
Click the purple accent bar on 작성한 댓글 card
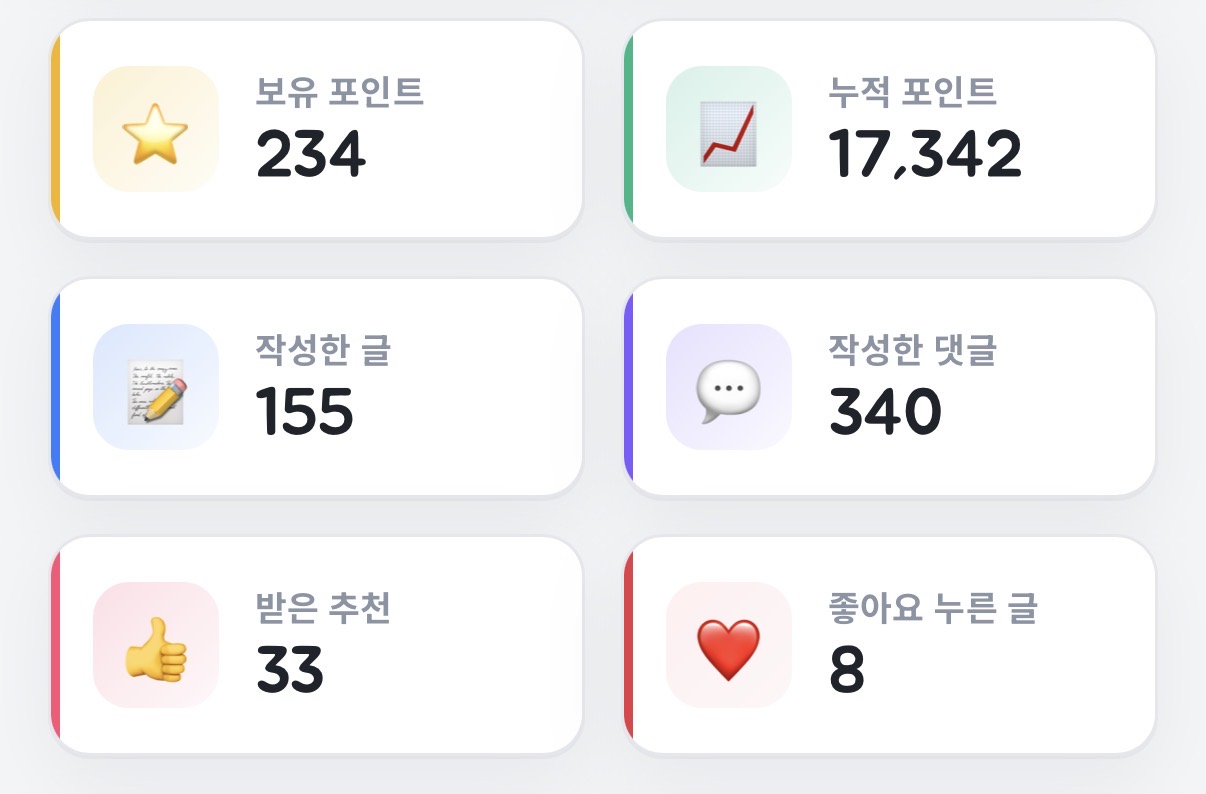[x=628, y=387]
